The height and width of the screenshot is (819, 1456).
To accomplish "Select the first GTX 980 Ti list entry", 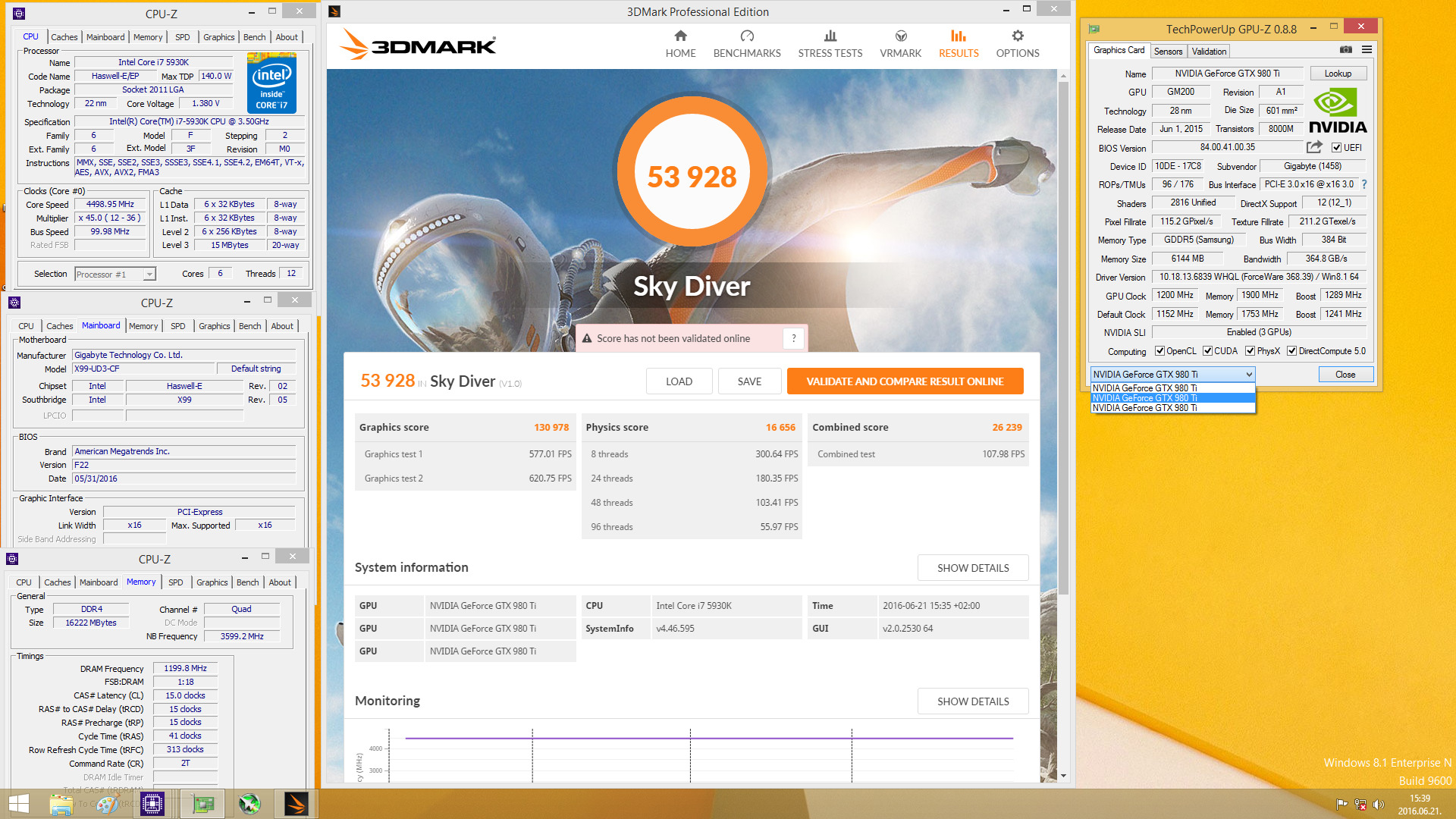I will click(x=1172, y=388).
